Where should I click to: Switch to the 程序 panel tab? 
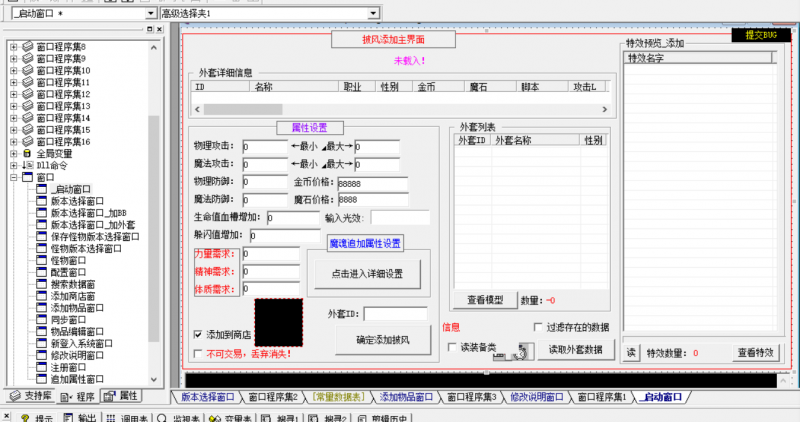click(x=78, y=396)
